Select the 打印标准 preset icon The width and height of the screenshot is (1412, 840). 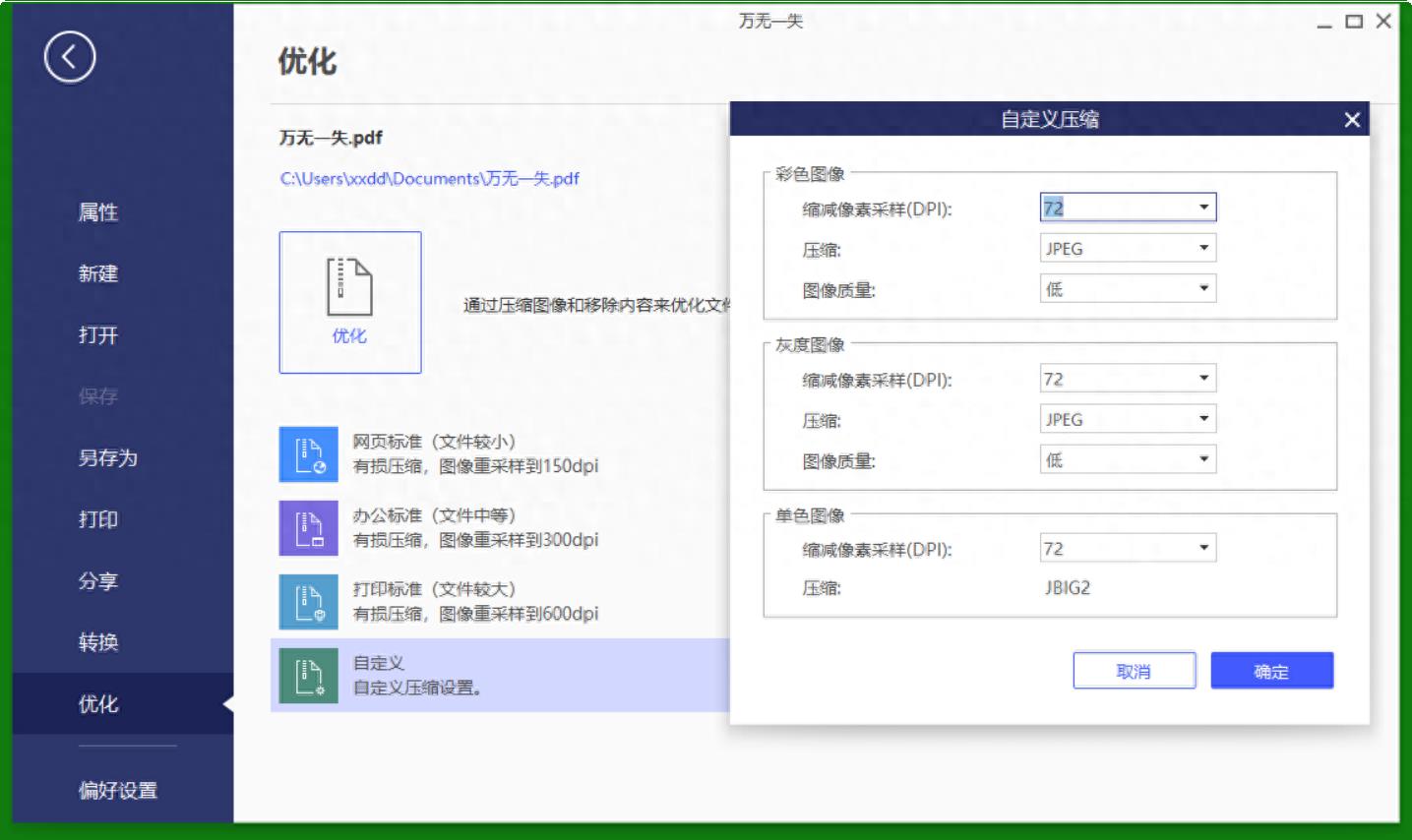pyautogui.click(x=309, y=602)
